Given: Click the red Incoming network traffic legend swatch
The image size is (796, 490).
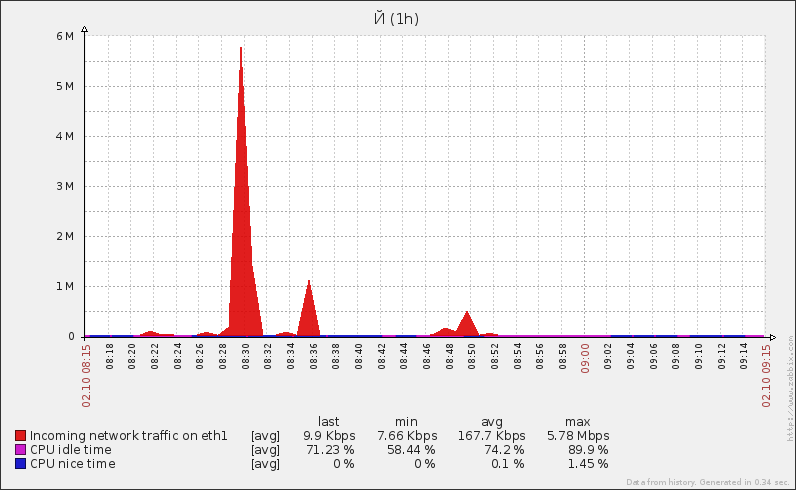Looking at the screenshot, I should [20, 436].
